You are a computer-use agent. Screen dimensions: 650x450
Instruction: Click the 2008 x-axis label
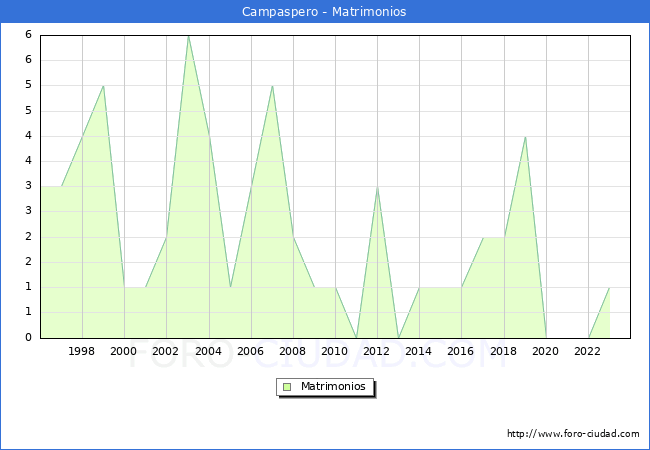click(293, 351)
